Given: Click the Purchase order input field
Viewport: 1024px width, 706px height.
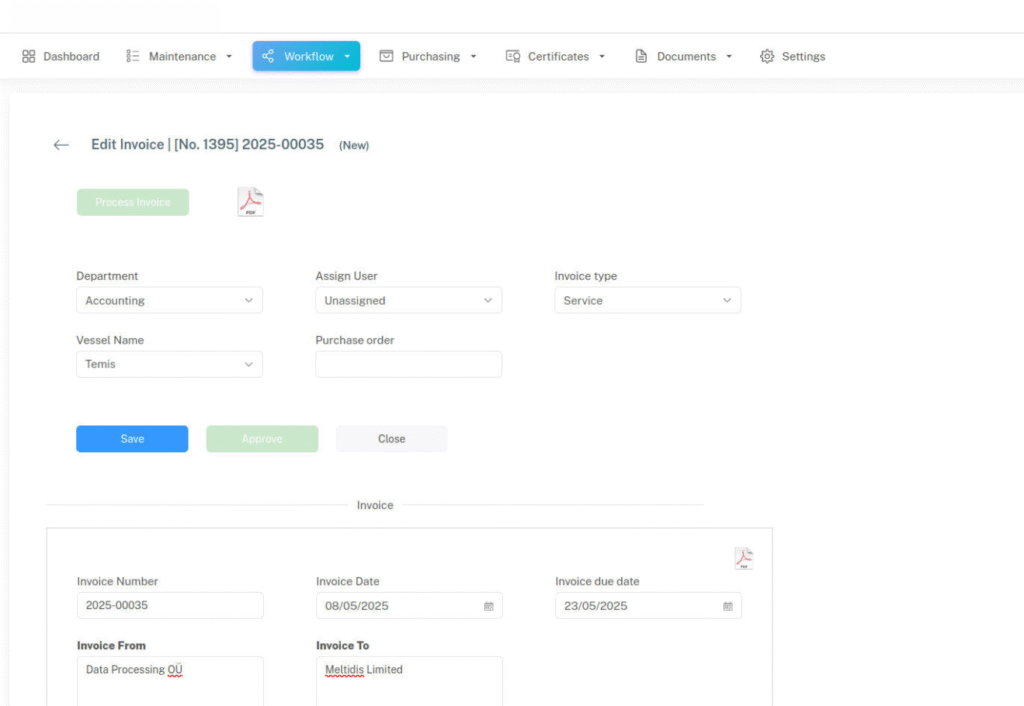Looking at the screenshot, I should tap(408, 364).
